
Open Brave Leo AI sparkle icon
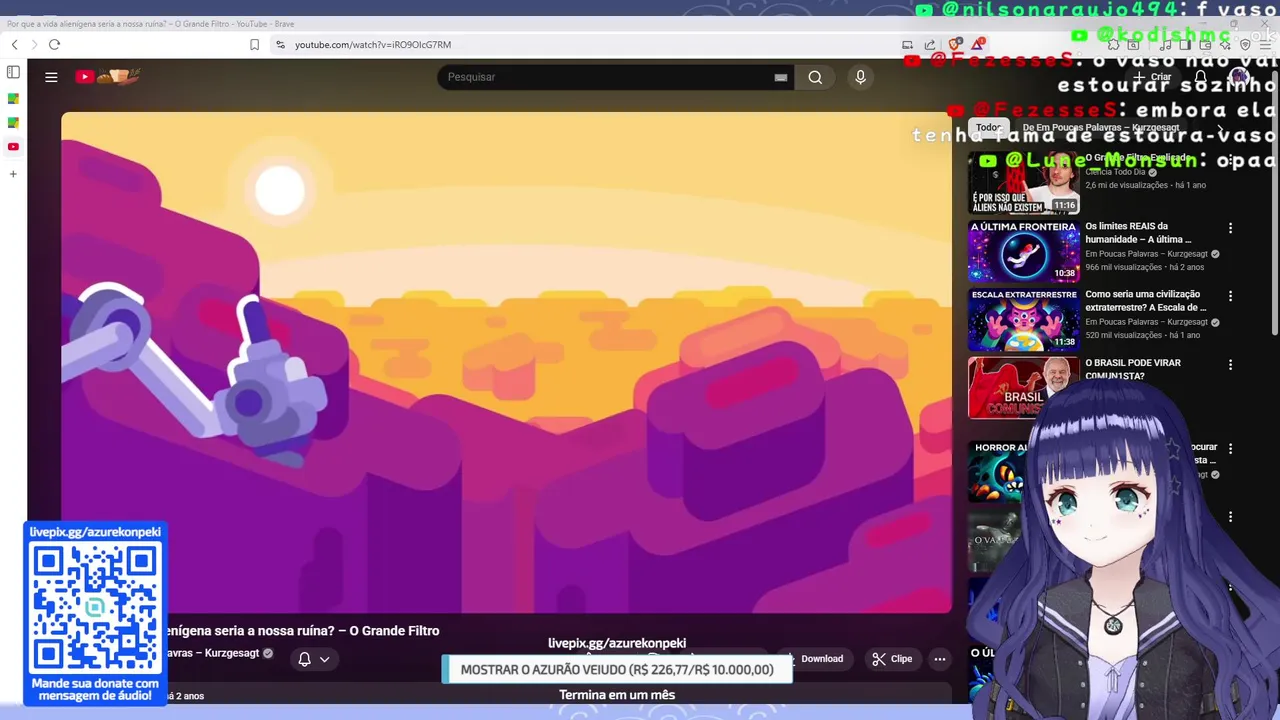tap(1226, 45)
